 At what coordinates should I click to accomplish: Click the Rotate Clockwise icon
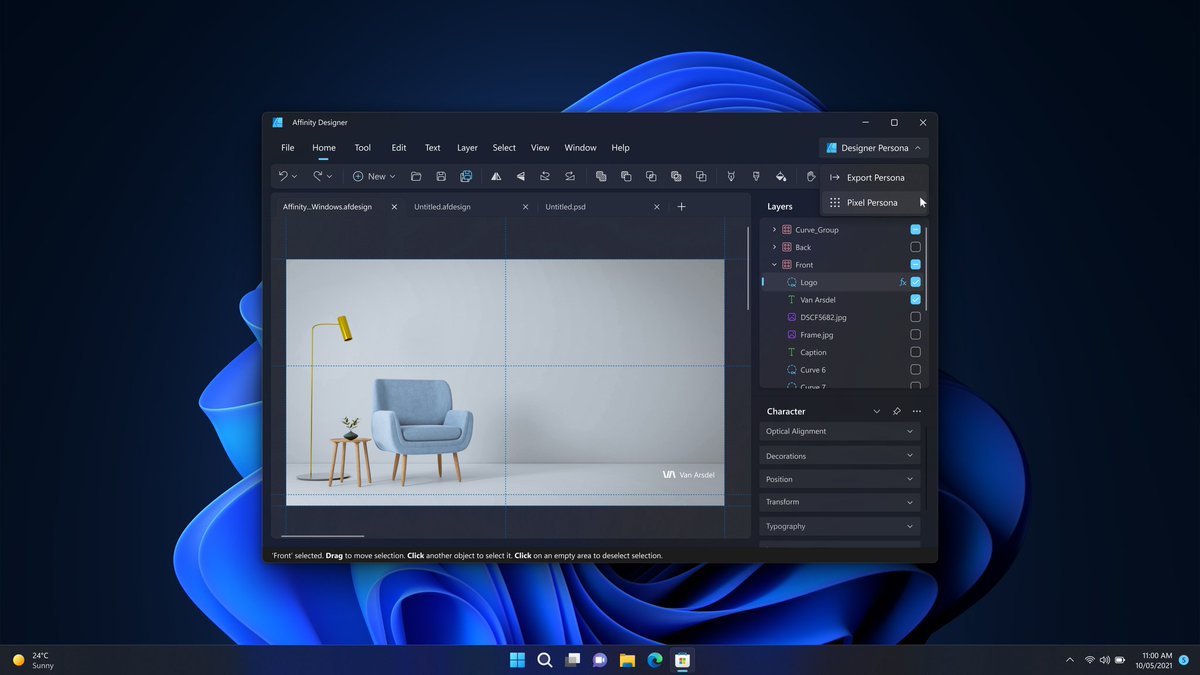[x=570, y=176]
